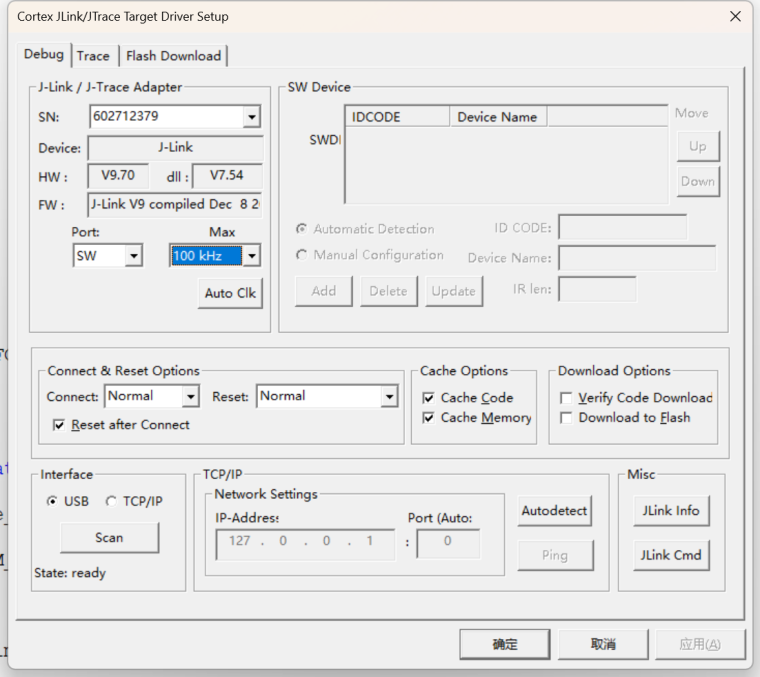Click the Move Down button

coord(698,181)
